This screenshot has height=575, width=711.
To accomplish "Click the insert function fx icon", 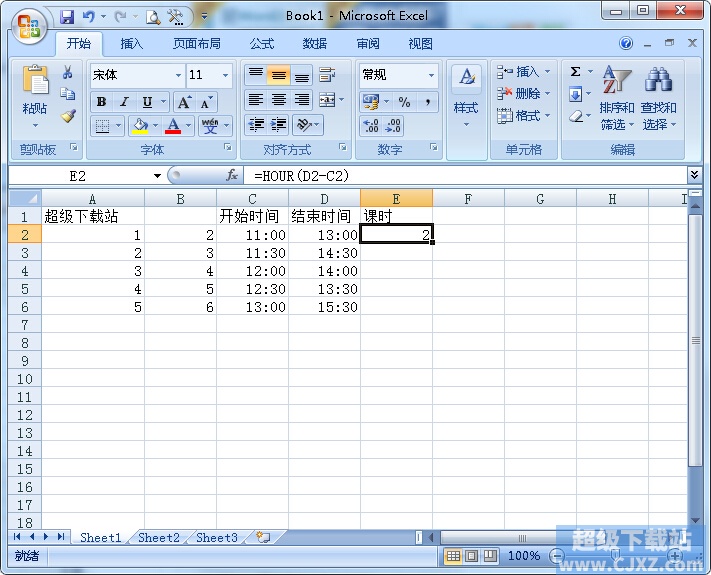I will tap(232, 175).
